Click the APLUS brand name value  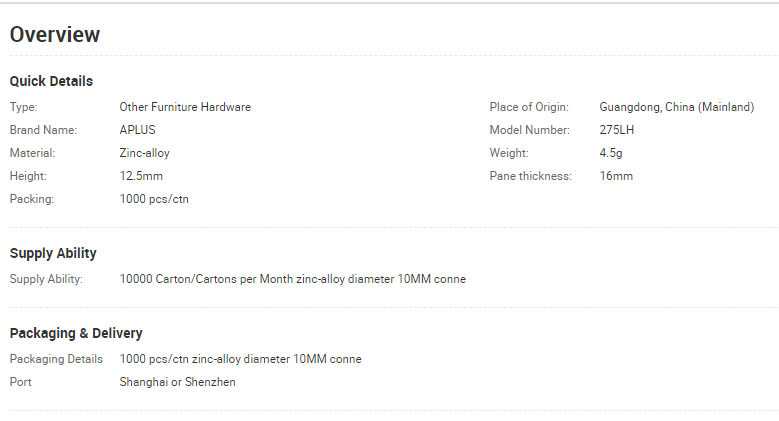click(137, 130)
